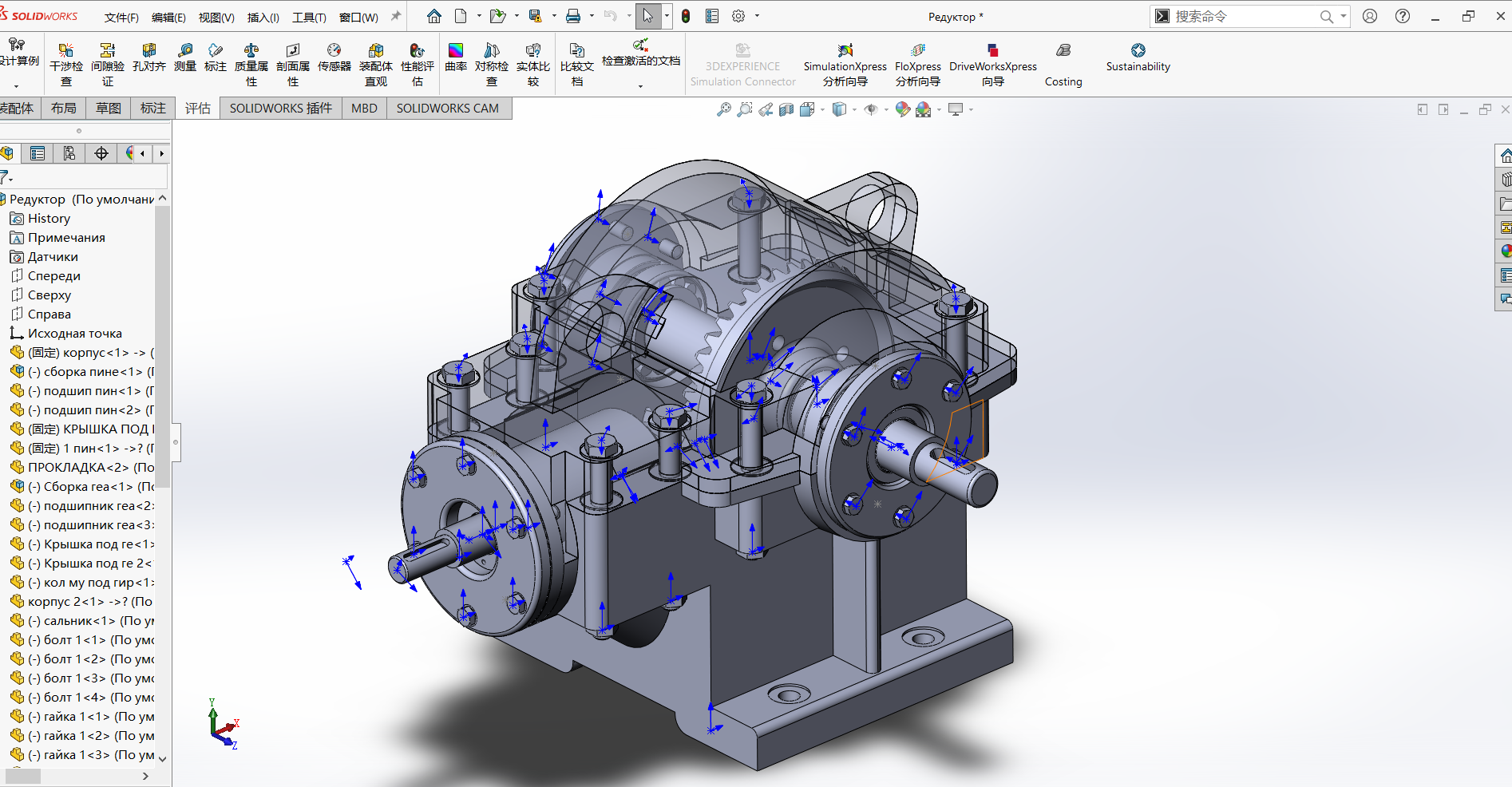Select the Исходная точка tree item

tap(74, 334)
